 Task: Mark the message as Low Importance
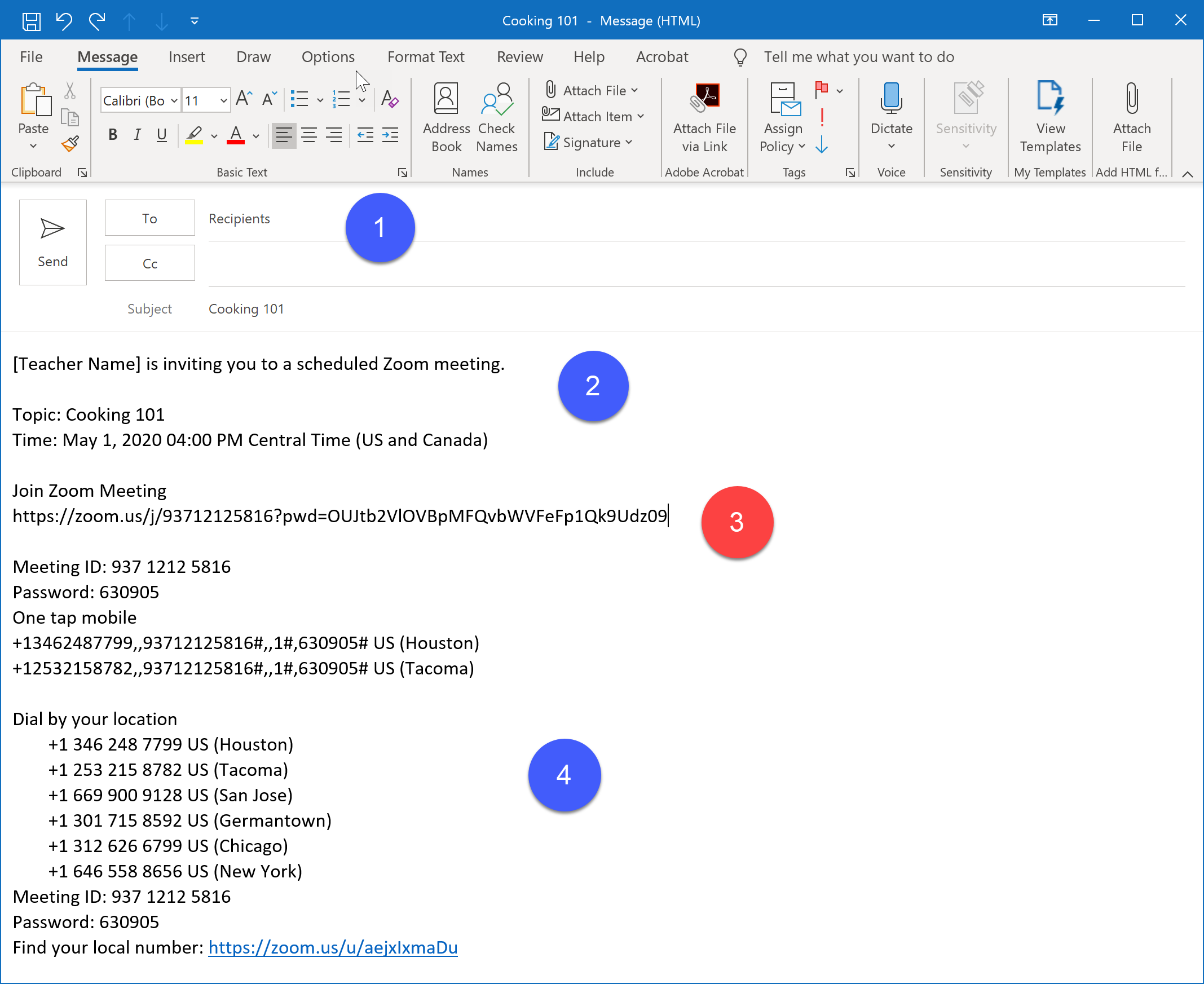822,146
